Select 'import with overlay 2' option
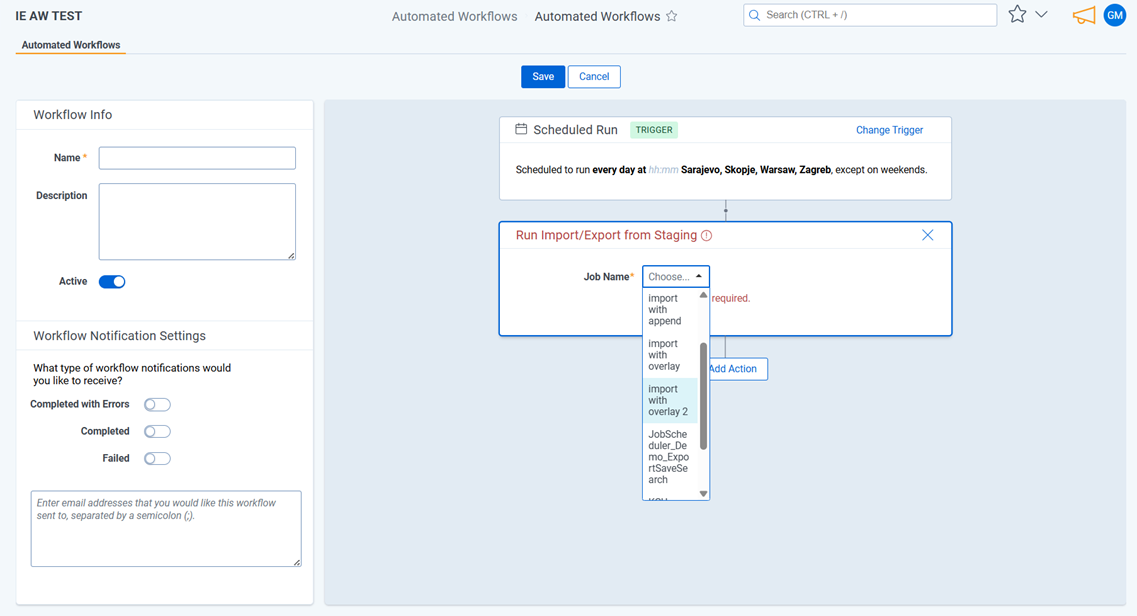 668,400
